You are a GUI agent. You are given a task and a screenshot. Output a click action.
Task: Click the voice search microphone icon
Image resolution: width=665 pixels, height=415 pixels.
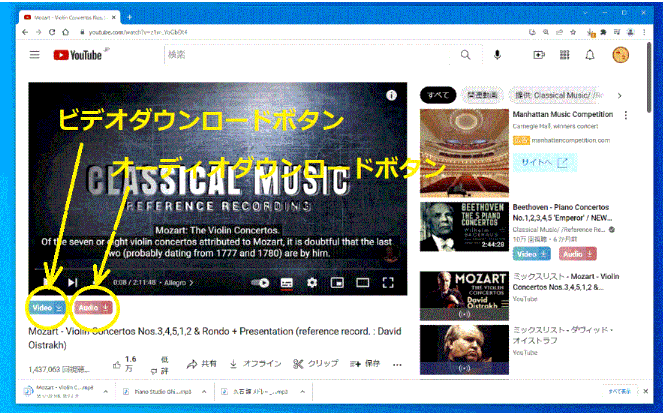tap(499, 55)
